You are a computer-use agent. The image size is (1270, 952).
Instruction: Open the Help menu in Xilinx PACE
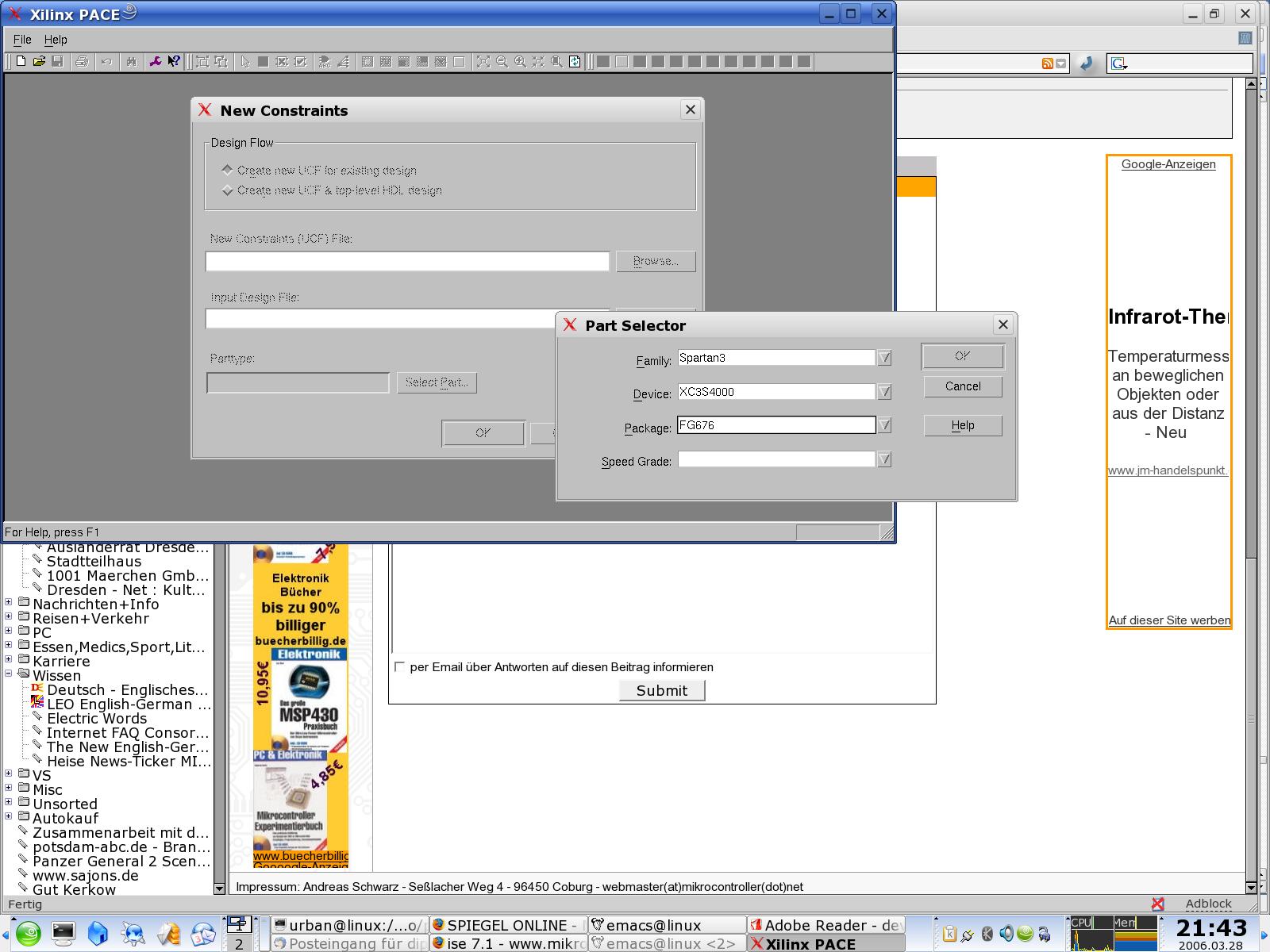point(56,40)
